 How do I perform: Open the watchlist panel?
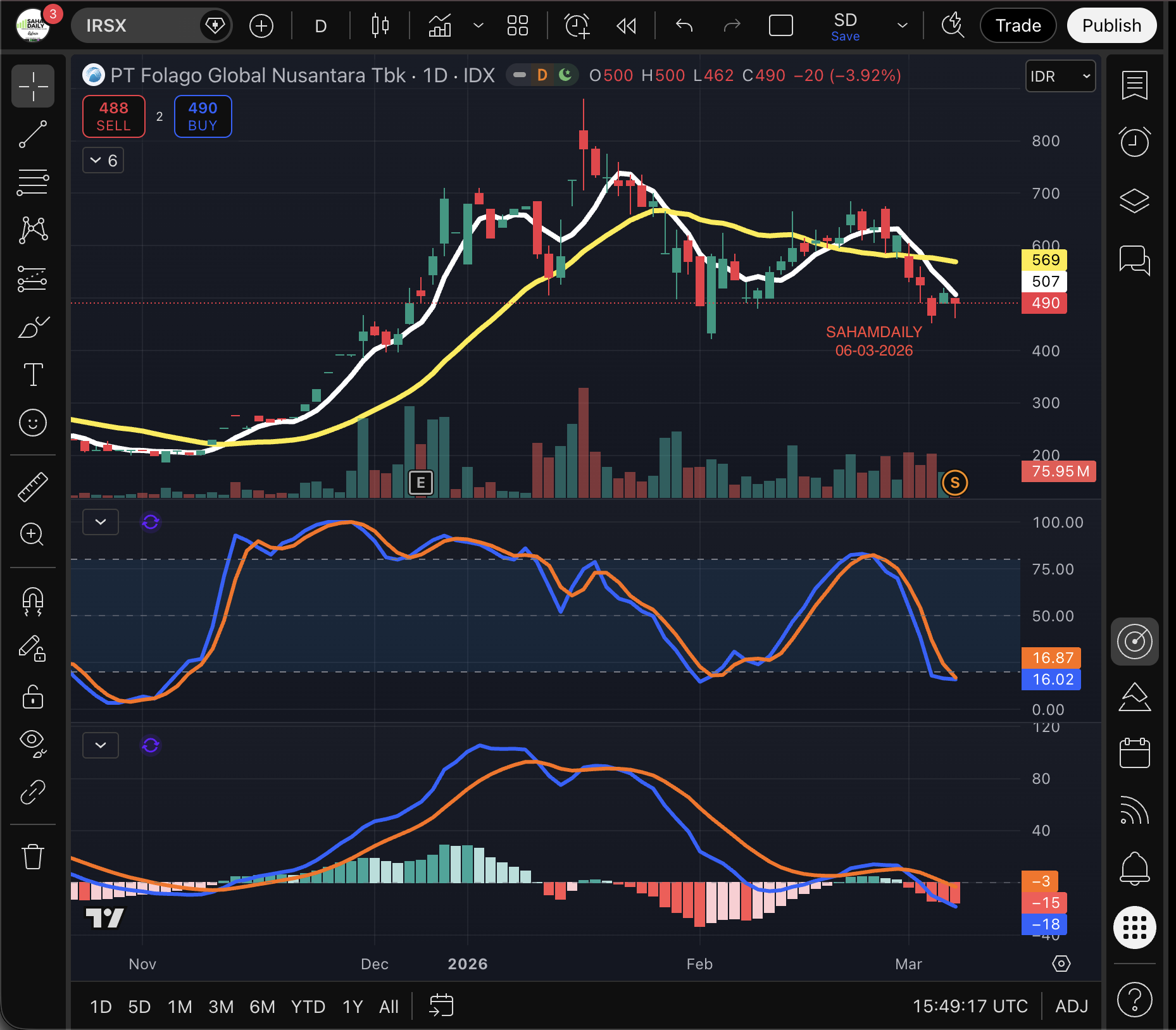click(1134, 85)
